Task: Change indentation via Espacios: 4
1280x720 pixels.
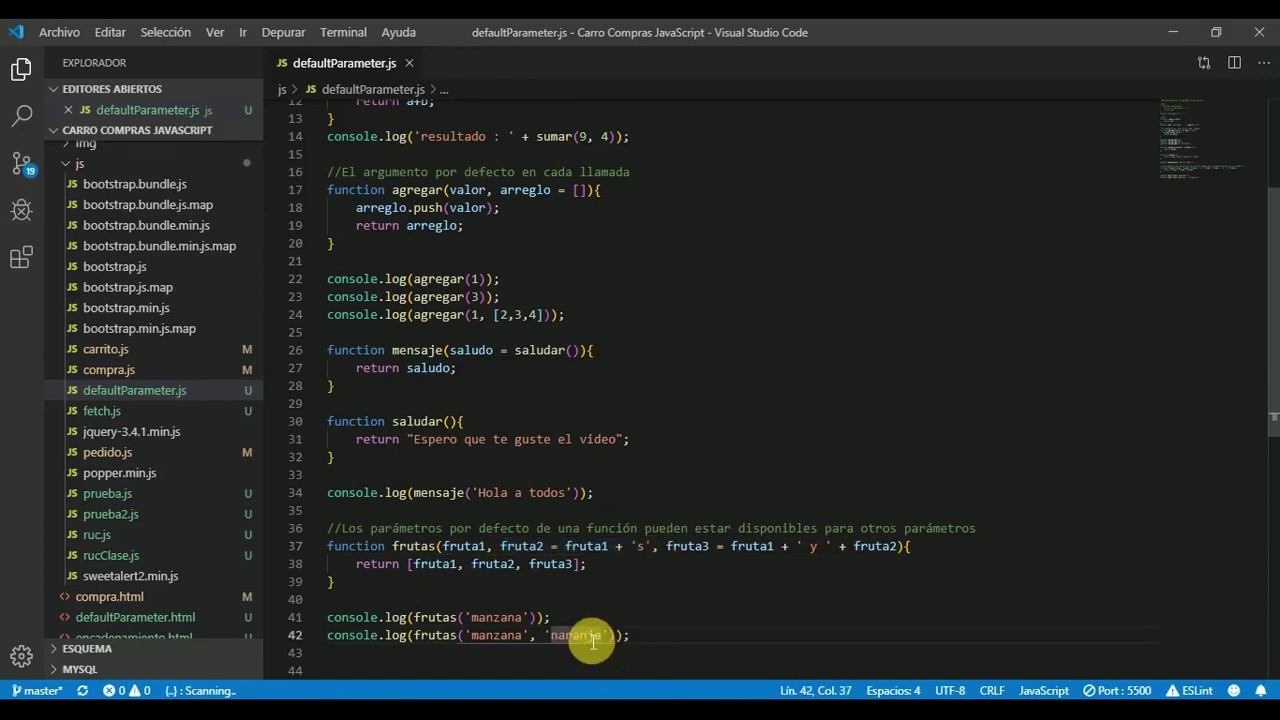Action: click(893, 691)
